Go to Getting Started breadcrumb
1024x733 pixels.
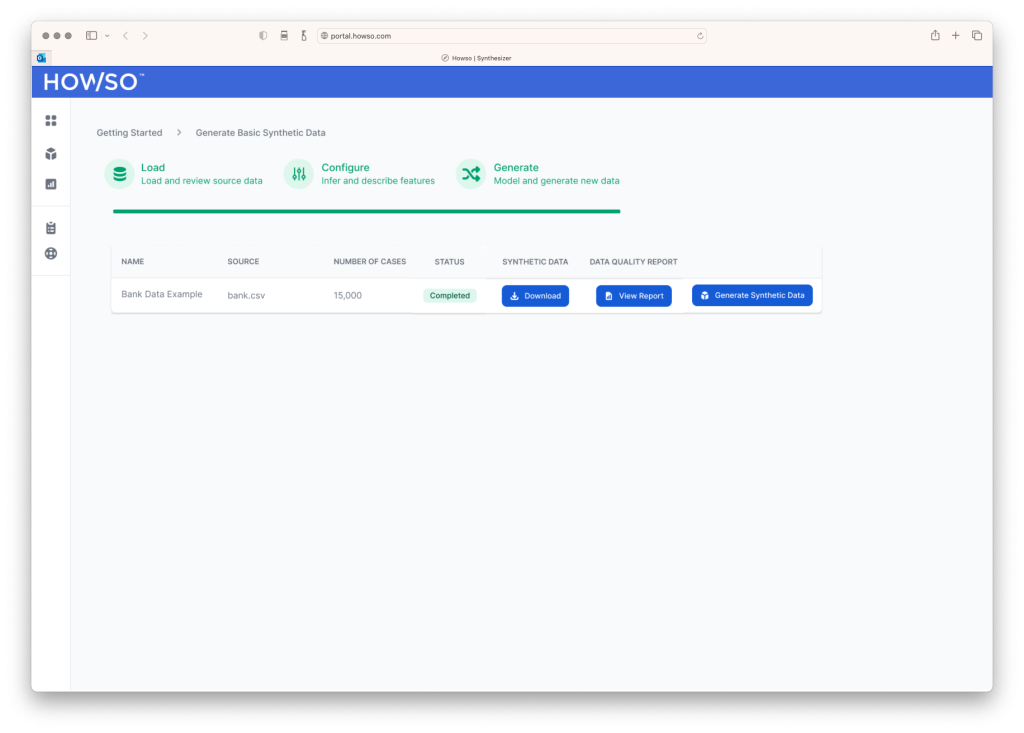coord(129,133)
